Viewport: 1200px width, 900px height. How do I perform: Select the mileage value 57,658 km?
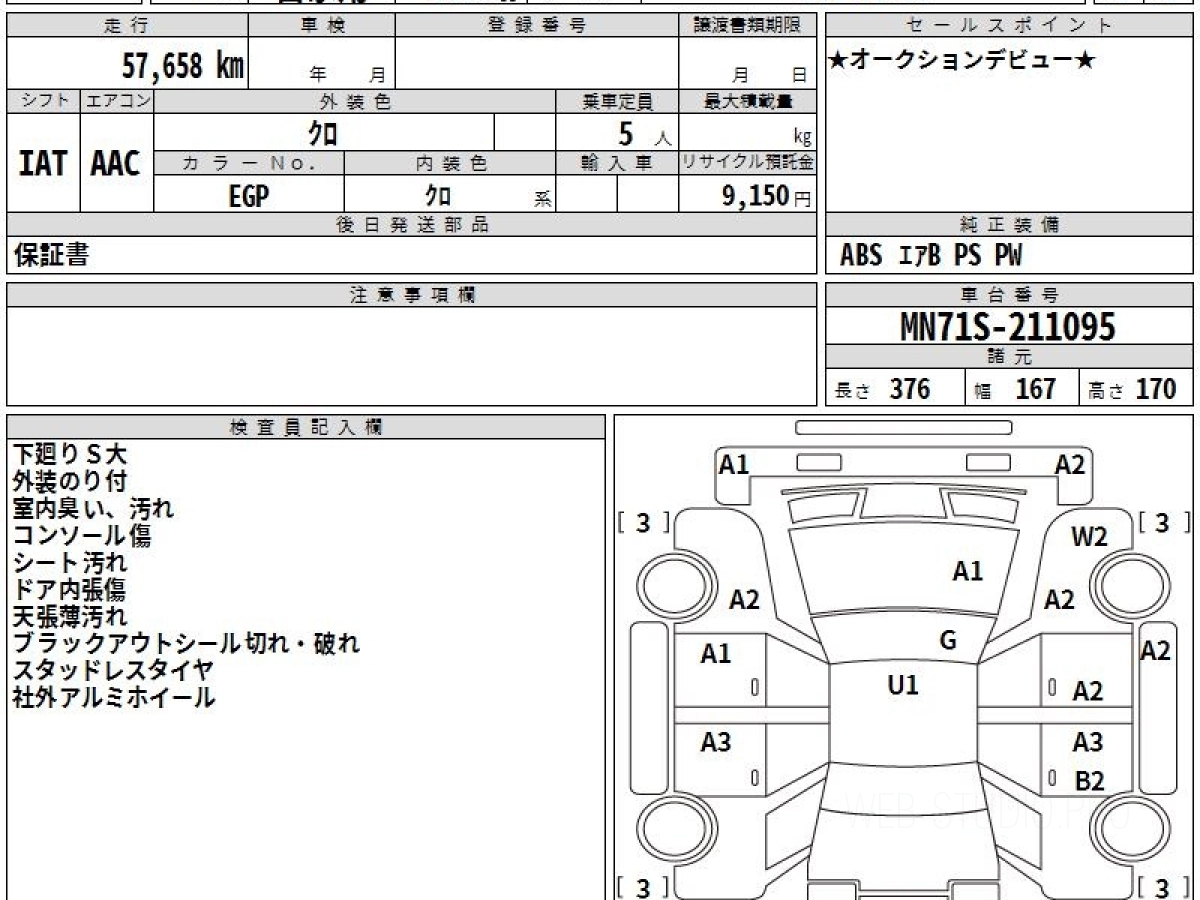pos(183,66)
